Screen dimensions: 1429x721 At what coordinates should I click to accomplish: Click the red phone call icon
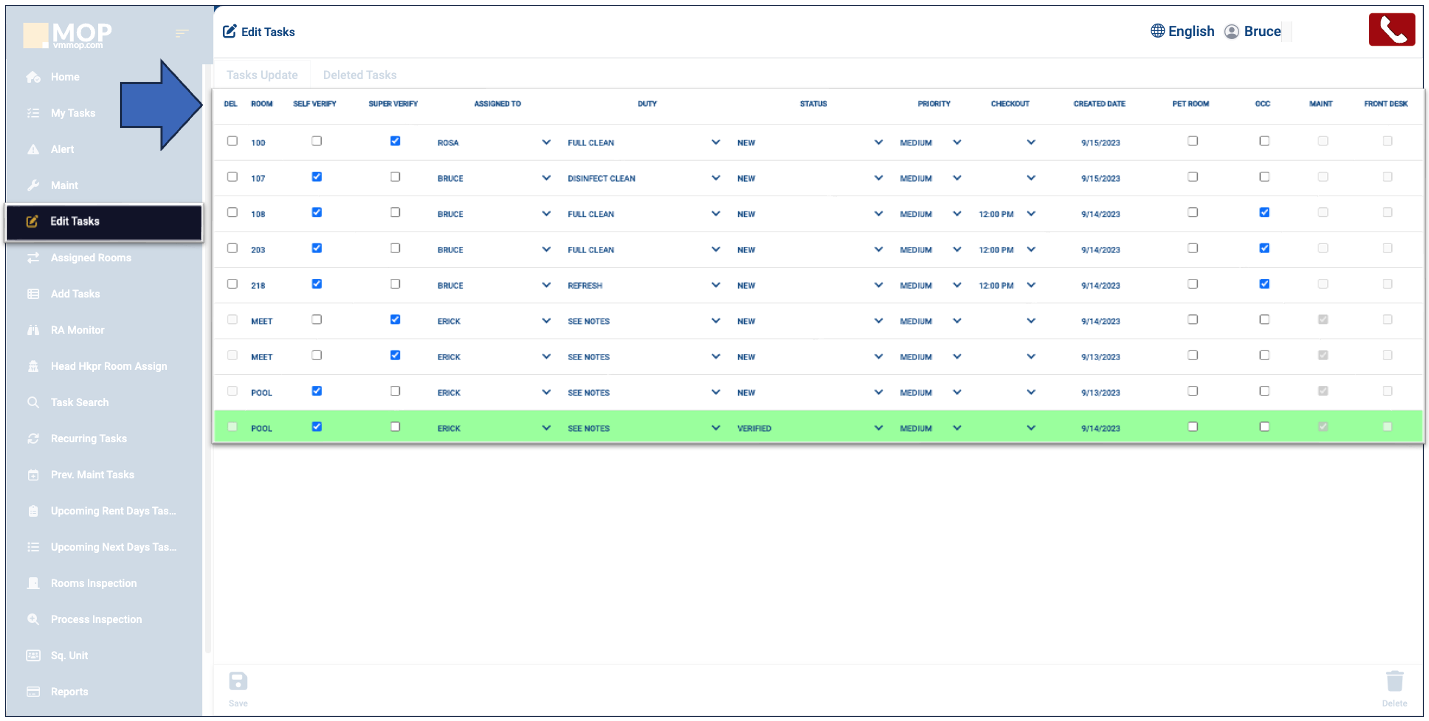[x=1391, y=30]
